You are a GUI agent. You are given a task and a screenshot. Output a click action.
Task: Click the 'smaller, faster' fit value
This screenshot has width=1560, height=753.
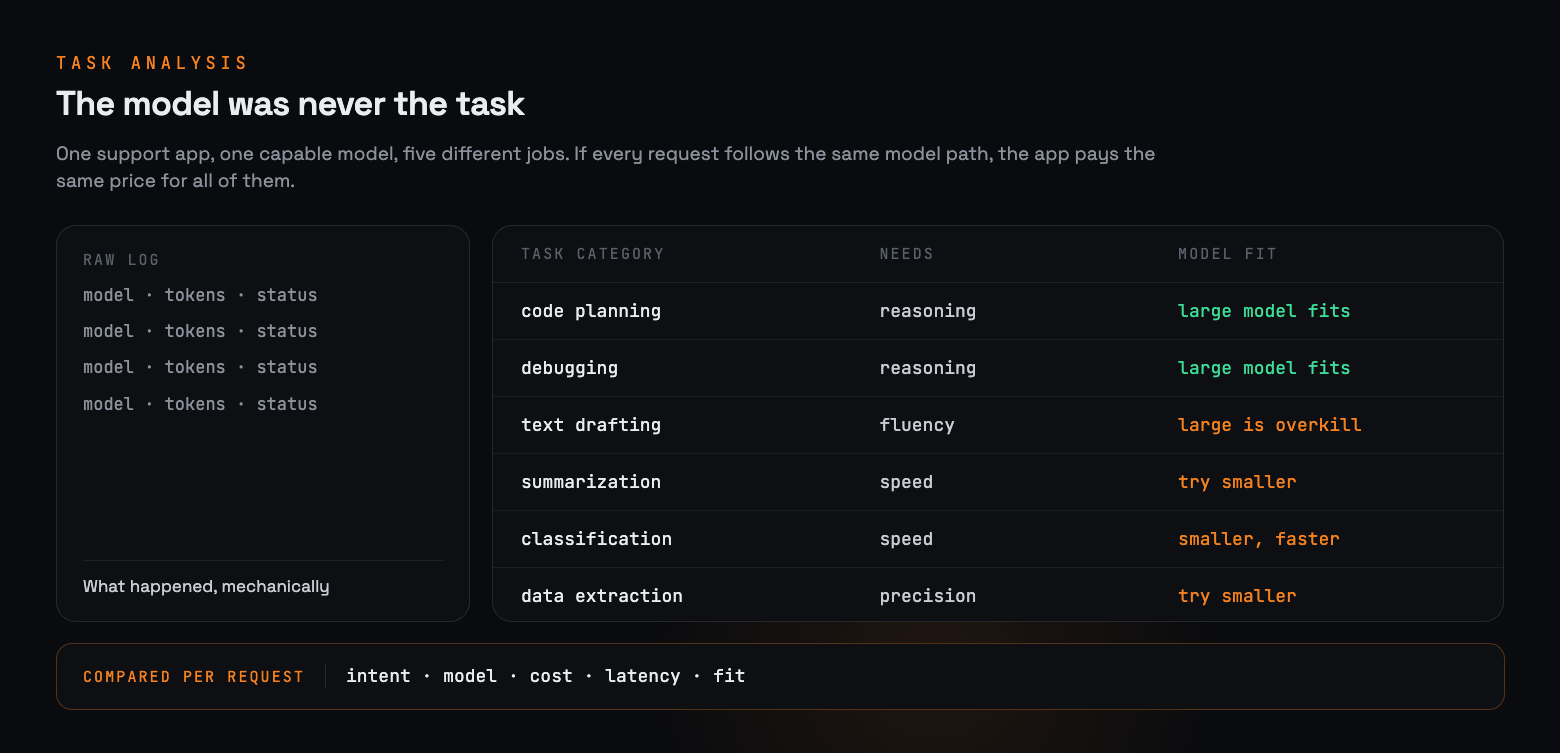click(x=1259, y=539)
